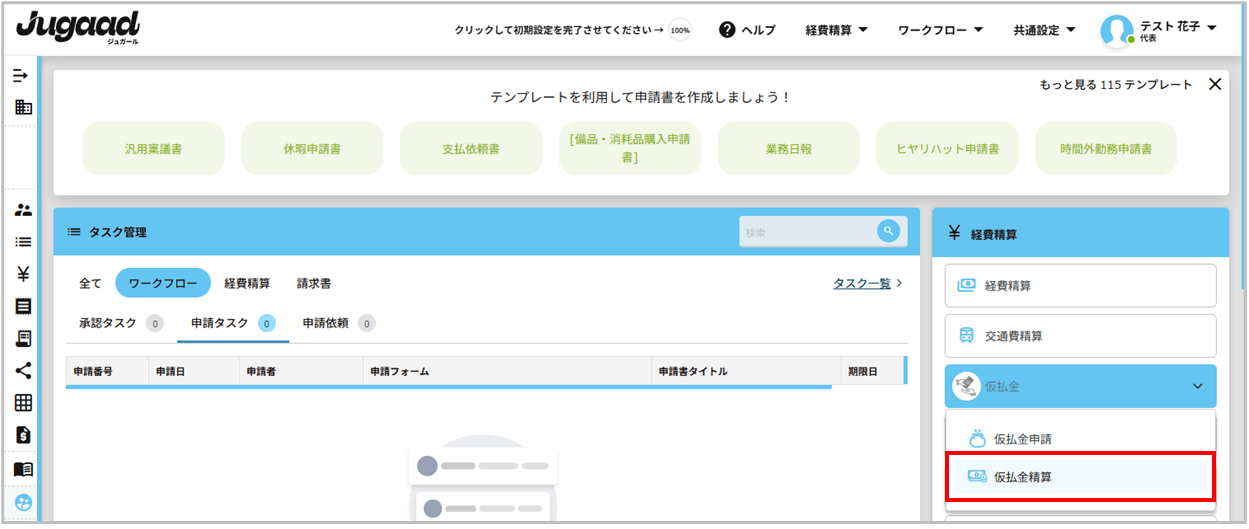This screenshot has height=529, width=1249.
Task: Open the 業務日報 template
Action: 789,148
